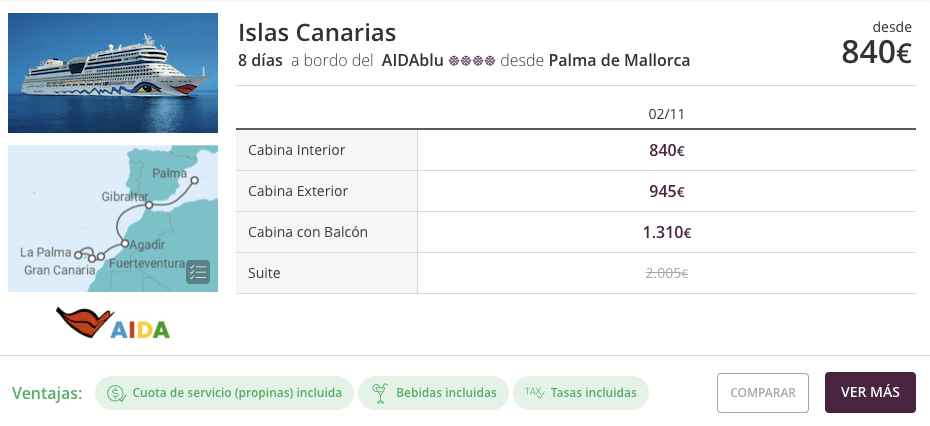This screenshot has width=930, height=426.
Task: Click the AIDAblu ship name
Action: [x=412, y=61]
